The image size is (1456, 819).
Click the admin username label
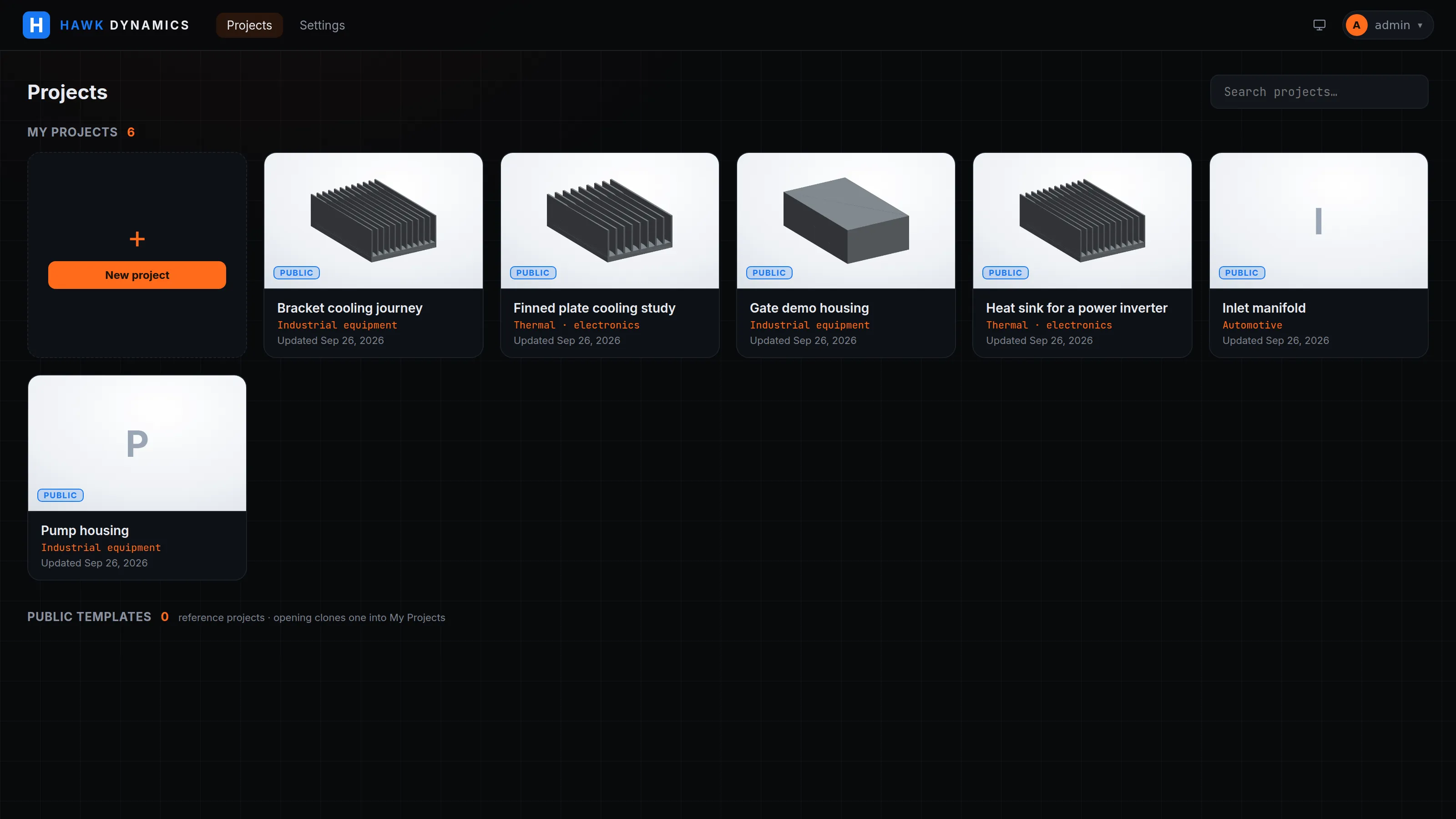pyautogui.click(x=1392, y=25)
